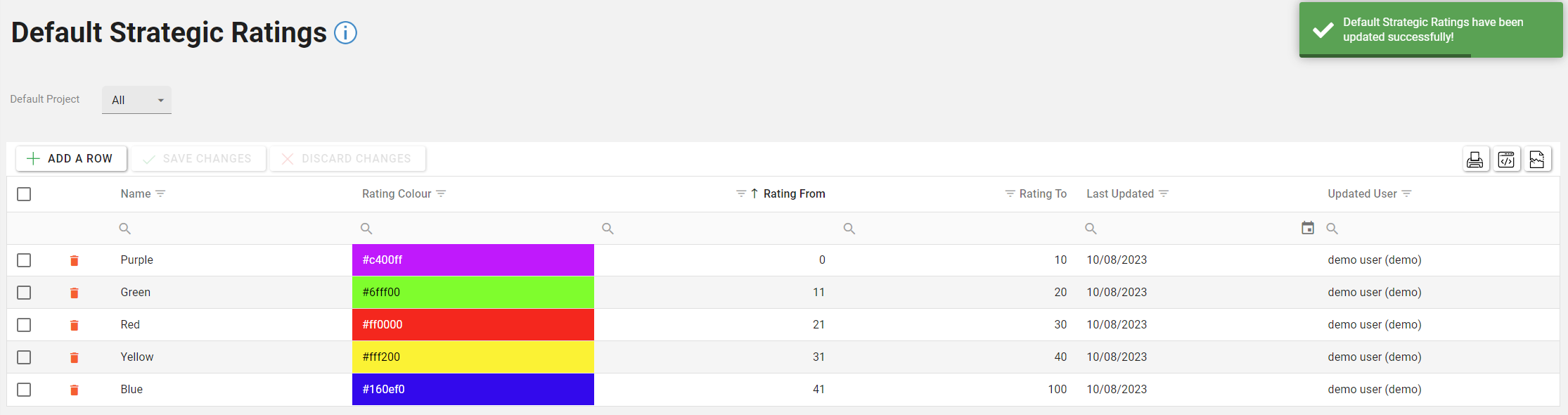Open the Last Updated calendar picker
1568x415 pixels.
pos(1307,228)
